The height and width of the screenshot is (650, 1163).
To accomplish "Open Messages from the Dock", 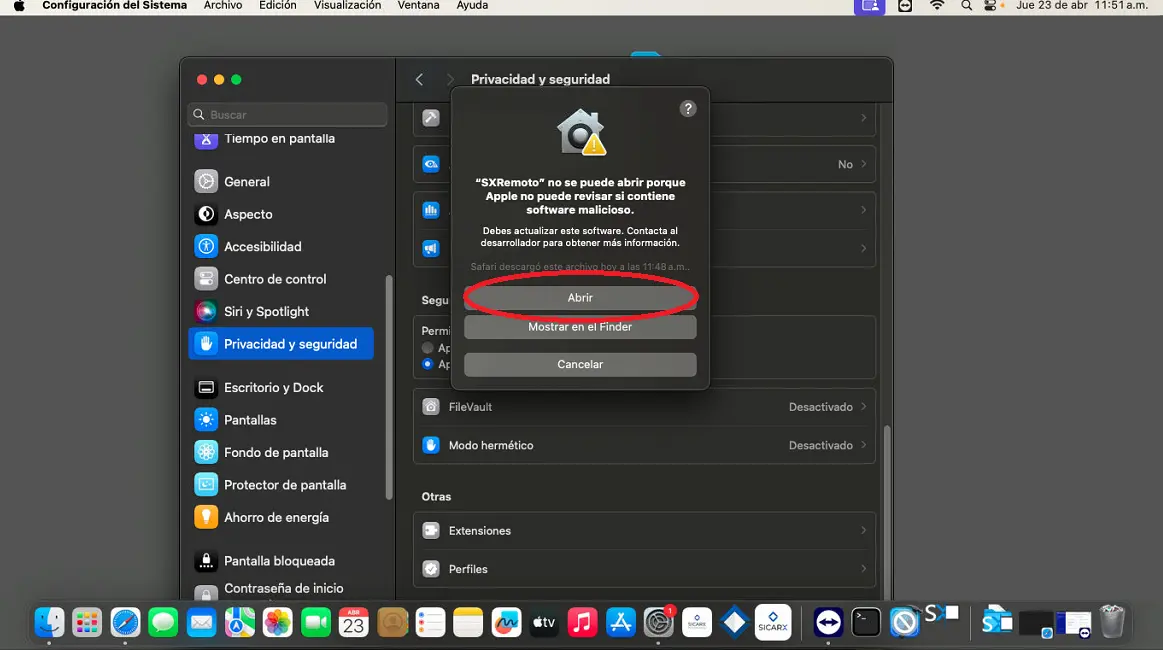I will point(163,623).
